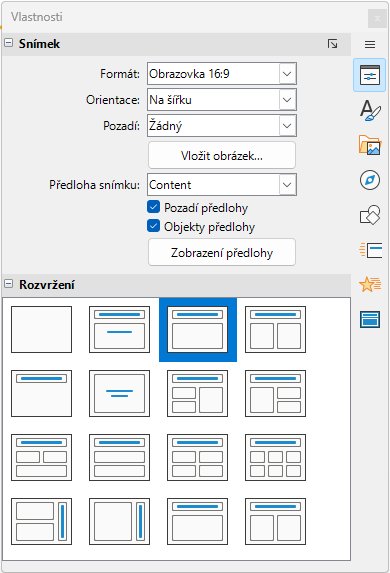
Task: Select vertical title with single content layout
Action: (120, 521)
